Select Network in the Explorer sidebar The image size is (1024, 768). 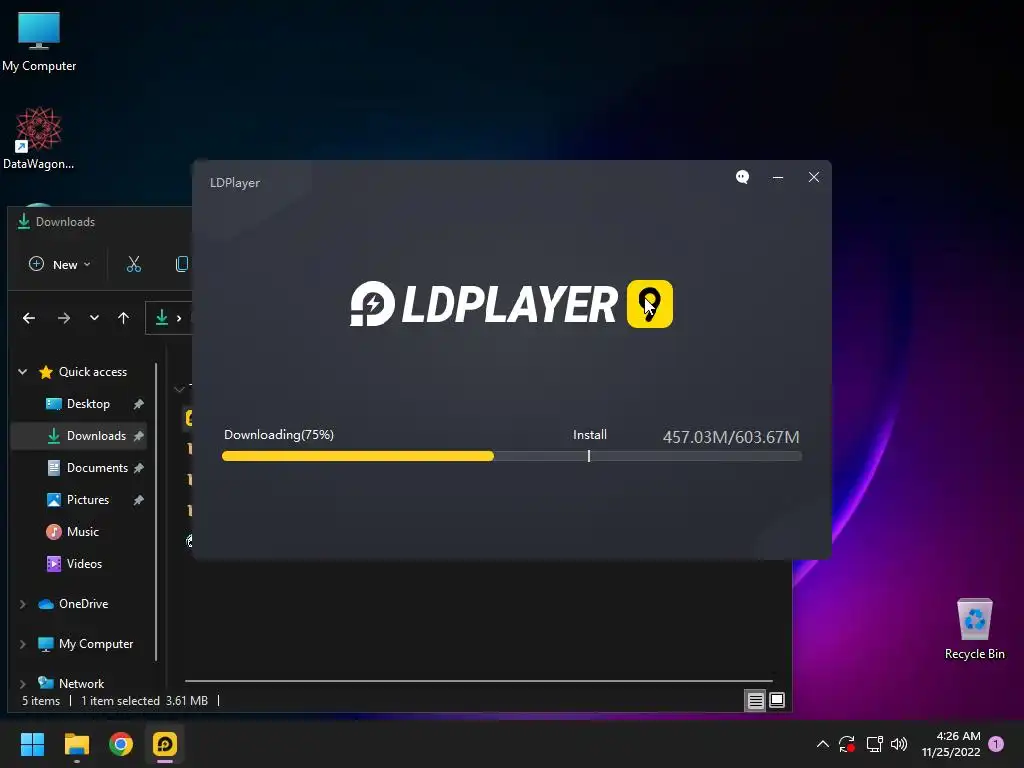[x=81, y=684]
